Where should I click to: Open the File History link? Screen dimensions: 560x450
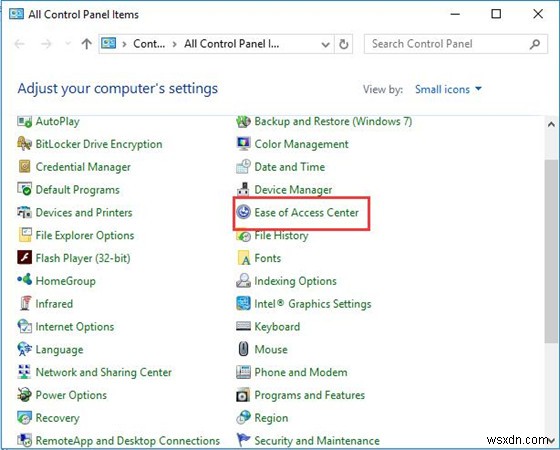[281, 235]
